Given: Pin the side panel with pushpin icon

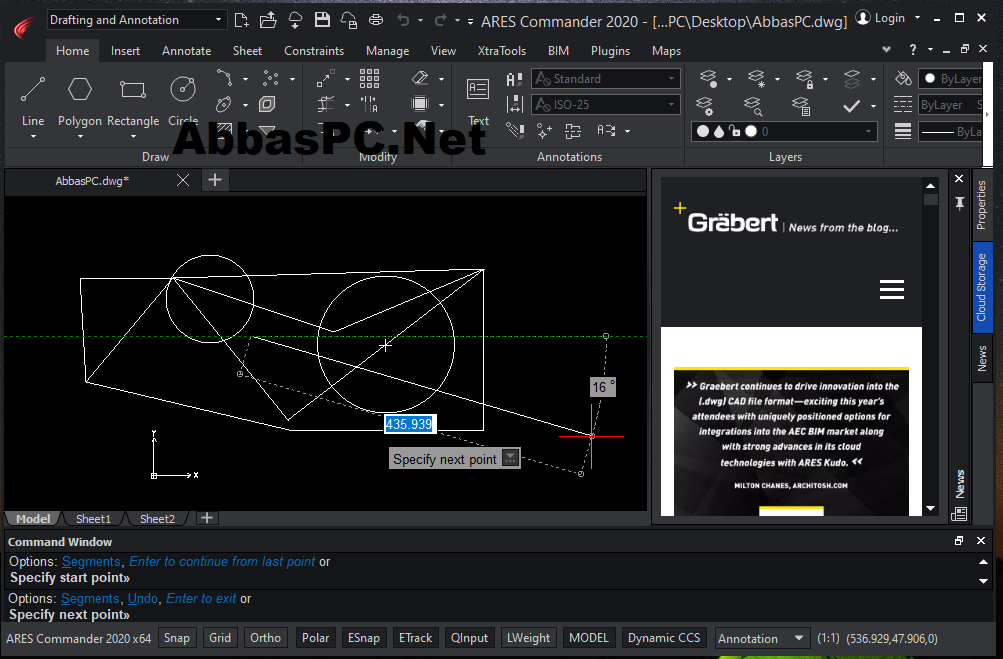Looking at the screenshot, I should pos(959,204).
